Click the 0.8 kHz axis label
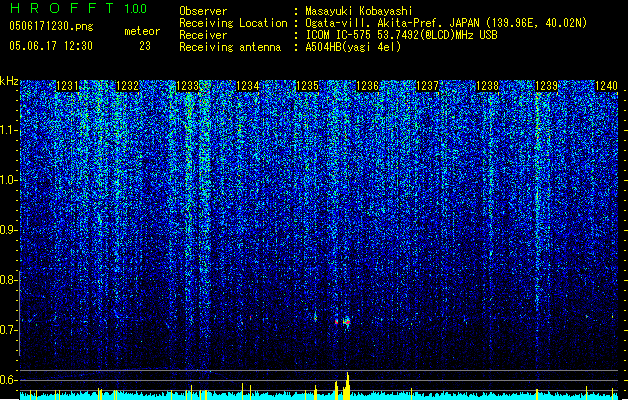 [x=9, y=280]
